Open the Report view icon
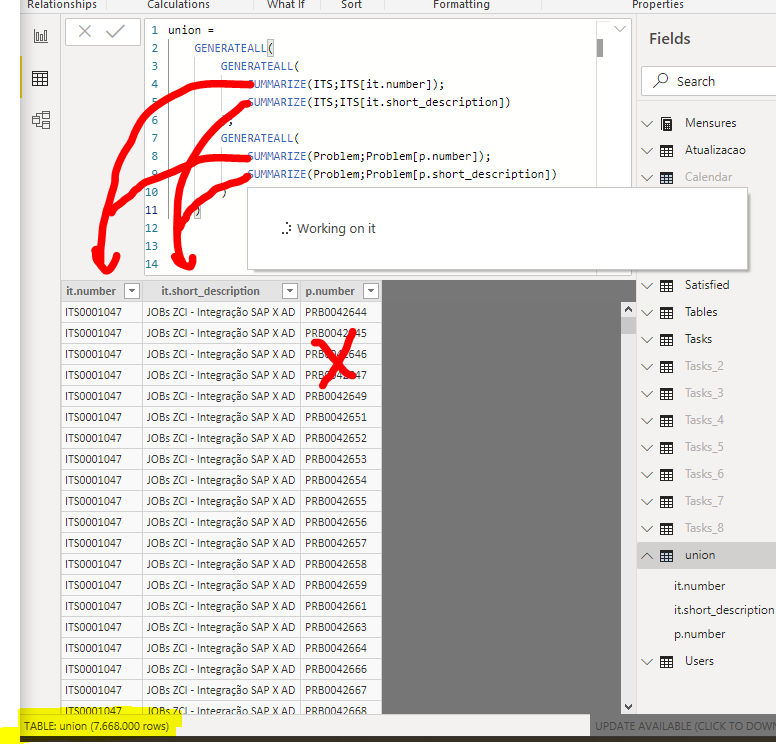Viewport: 776px width, 744px height. [x=41, y=36]
